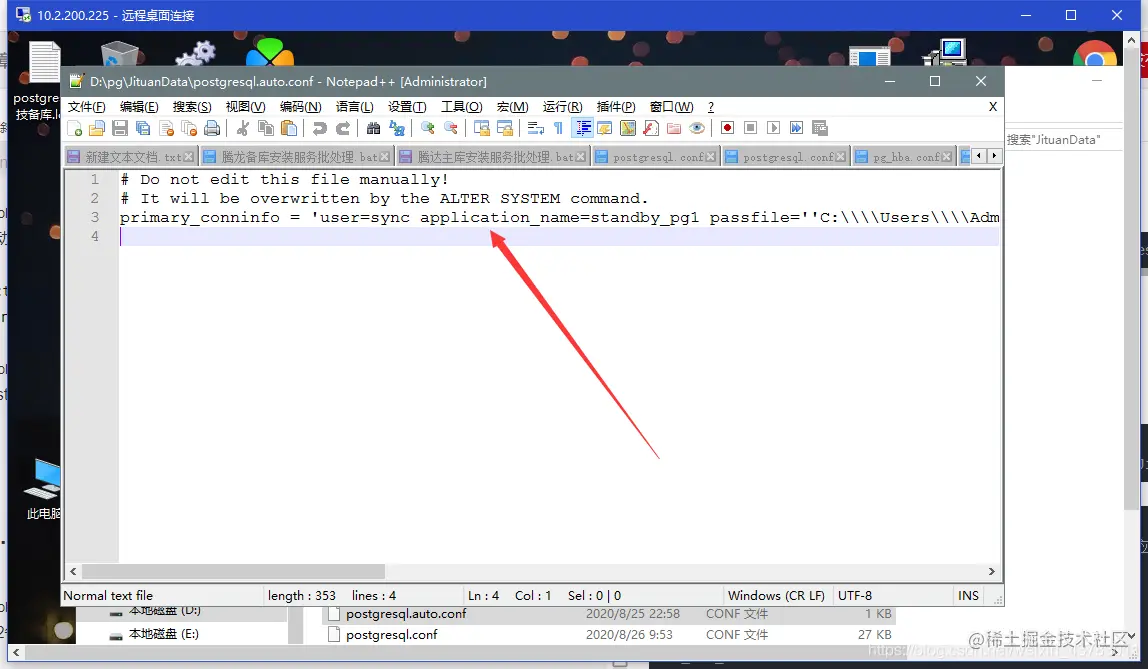This screenshot has width=1148, height=669.
Task: Click the Redo toolbar arrow
Action: 343,129
